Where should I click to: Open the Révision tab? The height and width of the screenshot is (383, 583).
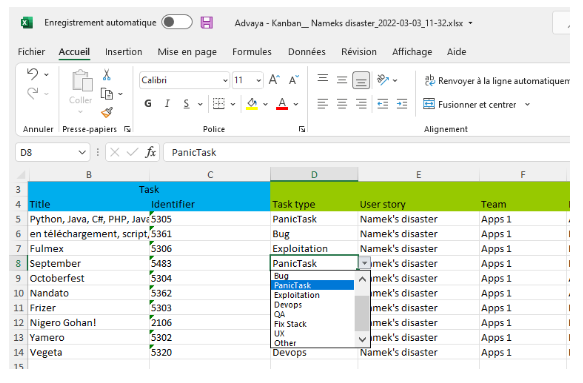359,52
